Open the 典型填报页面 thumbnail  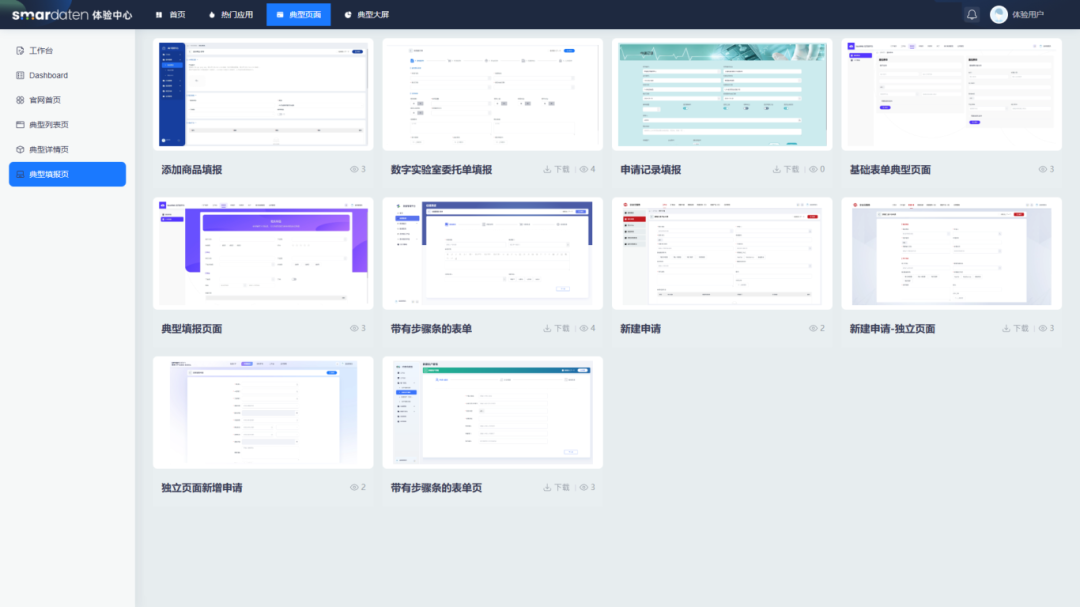[263, 254]
